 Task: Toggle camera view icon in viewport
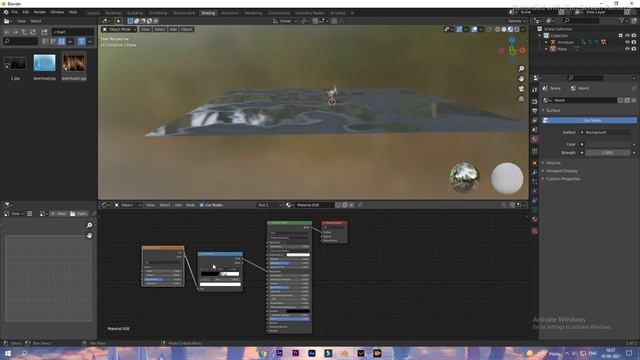521,89
